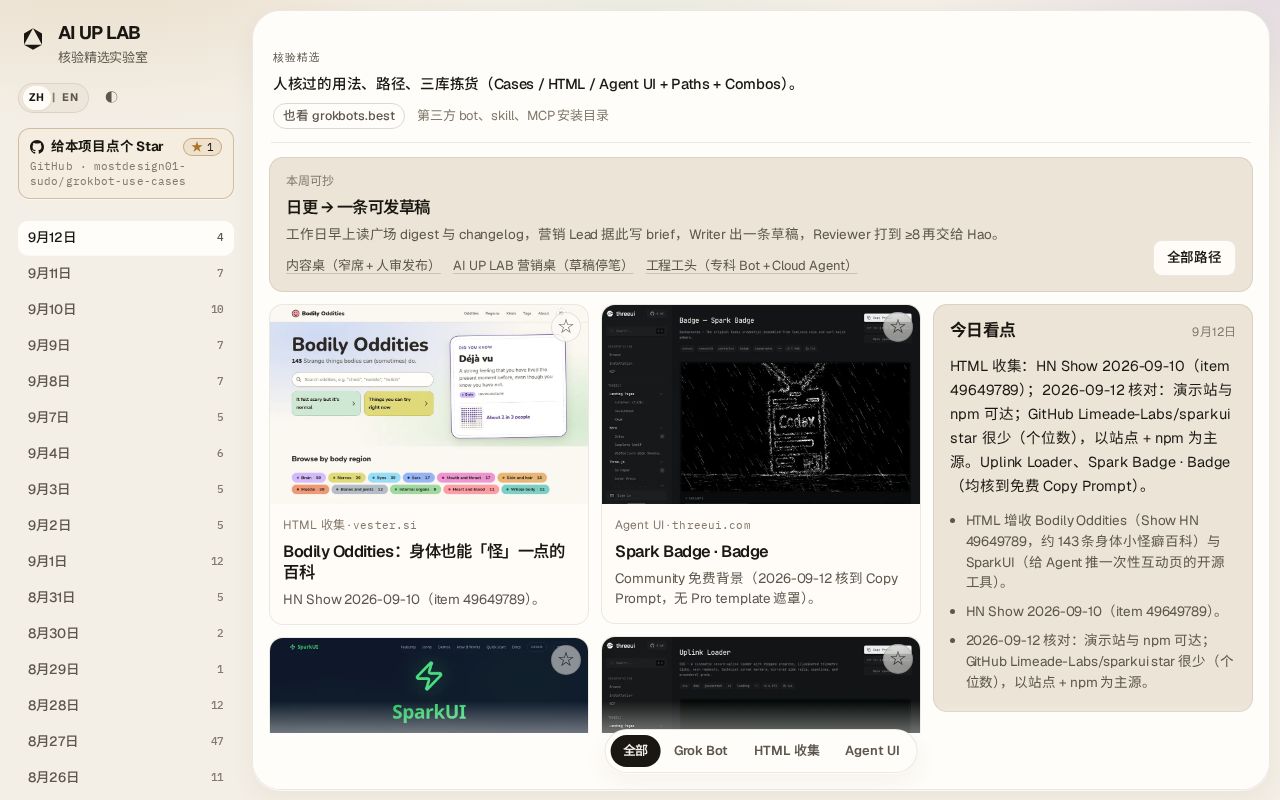Click the 核验精选实验室 subtitle
1280x800 pixels.
pyautogui.click(x=103, y=58)
